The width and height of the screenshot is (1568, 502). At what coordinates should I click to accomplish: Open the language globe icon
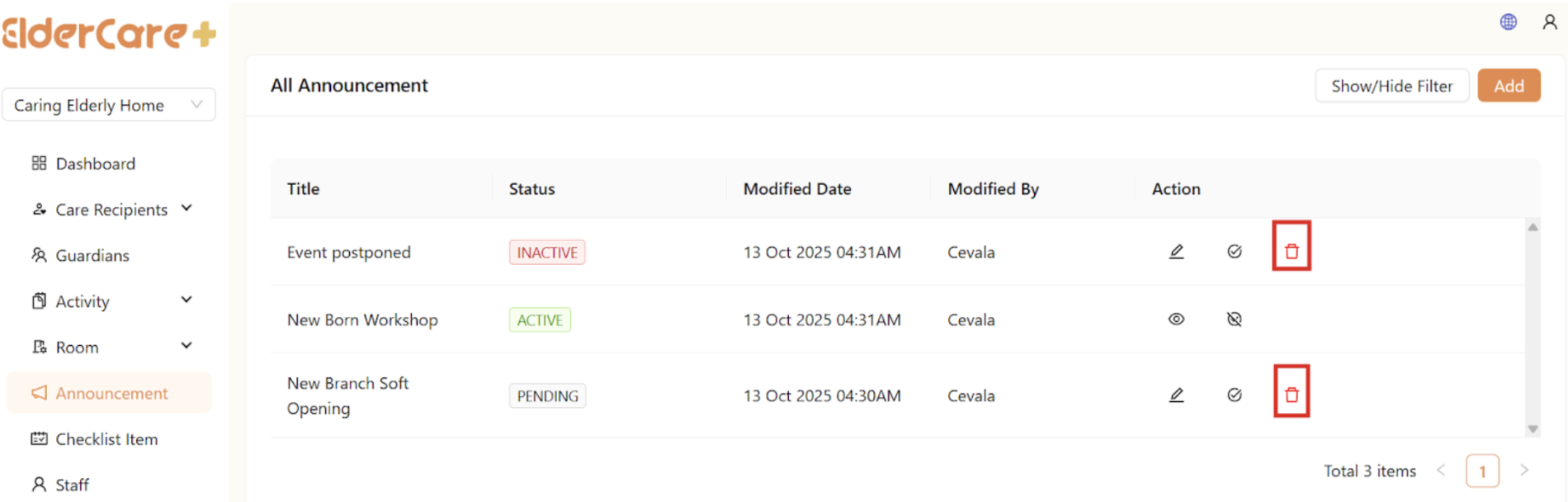1508,22
